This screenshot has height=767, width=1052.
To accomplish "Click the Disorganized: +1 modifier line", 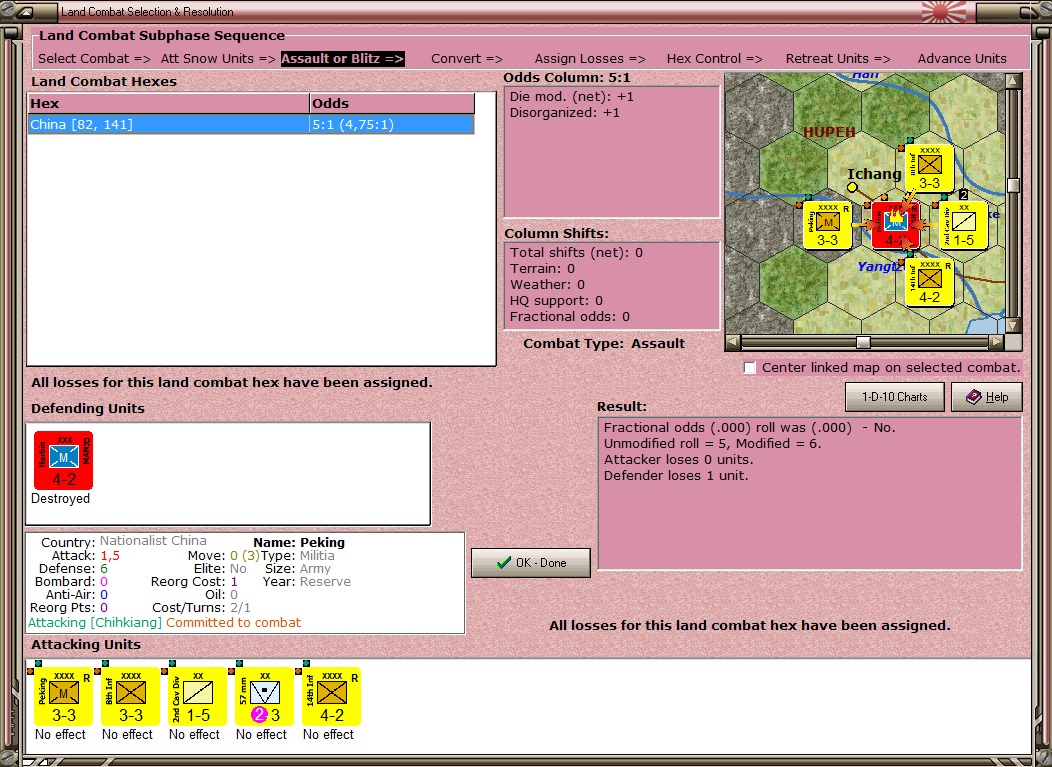I will [564, 113].
